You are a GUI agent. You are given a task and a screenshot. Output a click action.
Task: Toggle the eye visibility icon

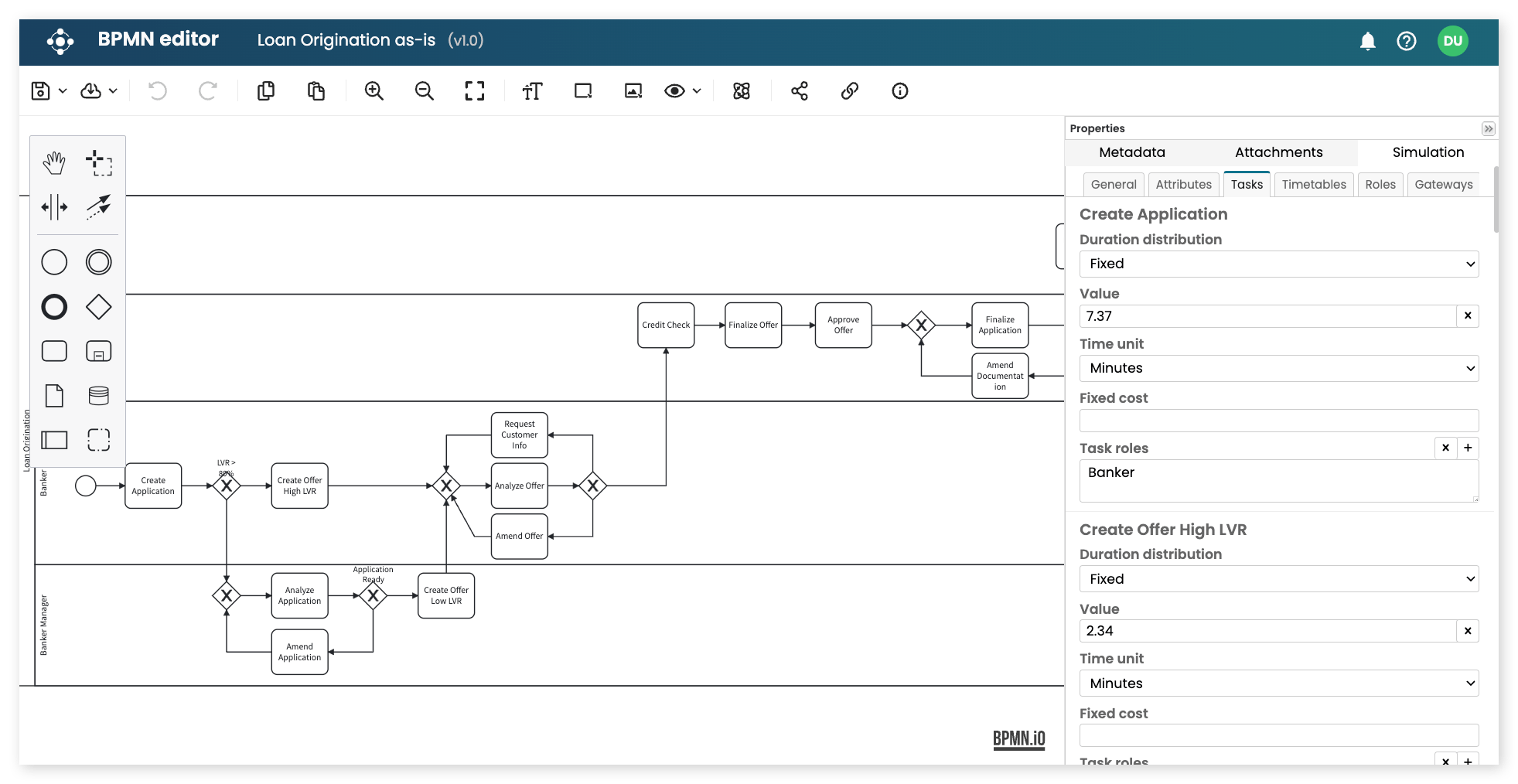point(674,91)
